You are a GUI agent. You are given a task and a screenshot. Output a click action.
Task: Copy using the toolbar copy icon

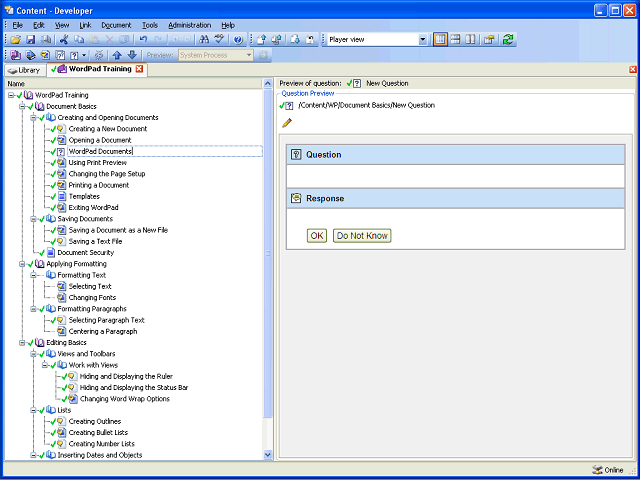79,40
